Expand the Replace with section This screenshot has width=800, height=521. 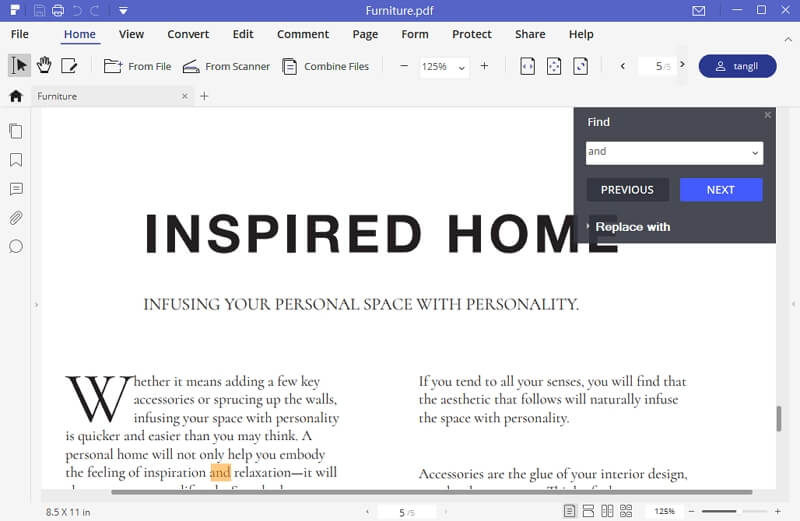pyautogui.click(x=631, y=227)
